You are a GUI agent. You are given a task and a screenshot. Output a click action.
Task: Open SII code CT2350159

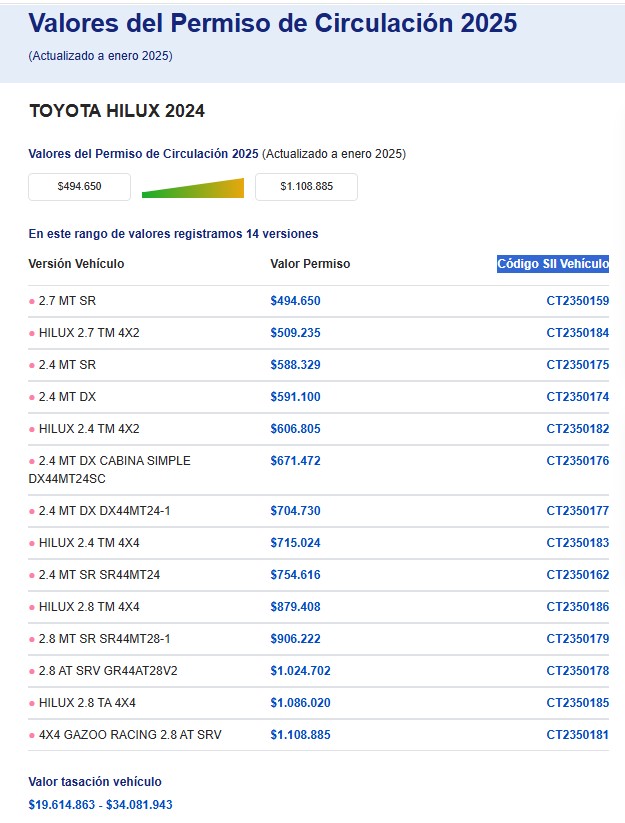(577, 301)
